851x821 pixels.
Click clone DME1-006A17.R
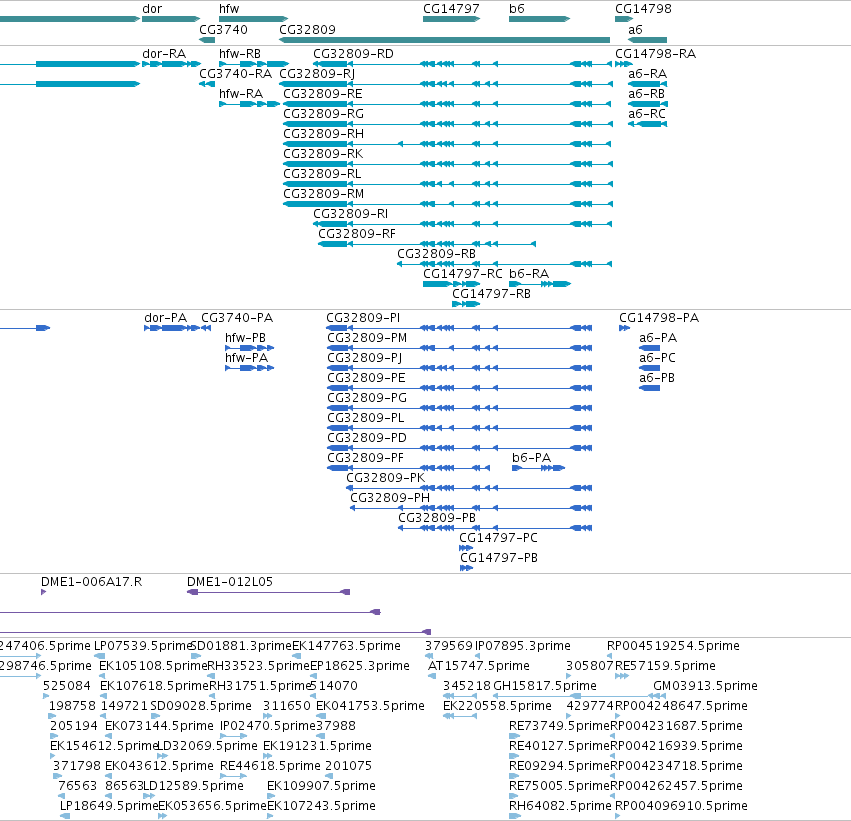coord(91,582)
